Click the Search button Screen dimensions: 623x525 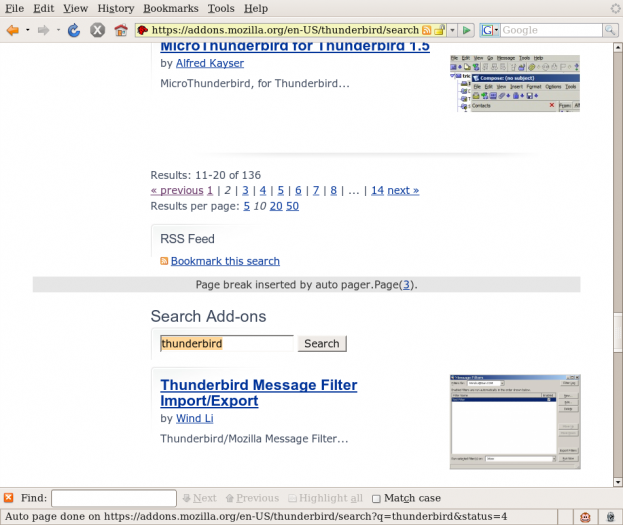322,343
